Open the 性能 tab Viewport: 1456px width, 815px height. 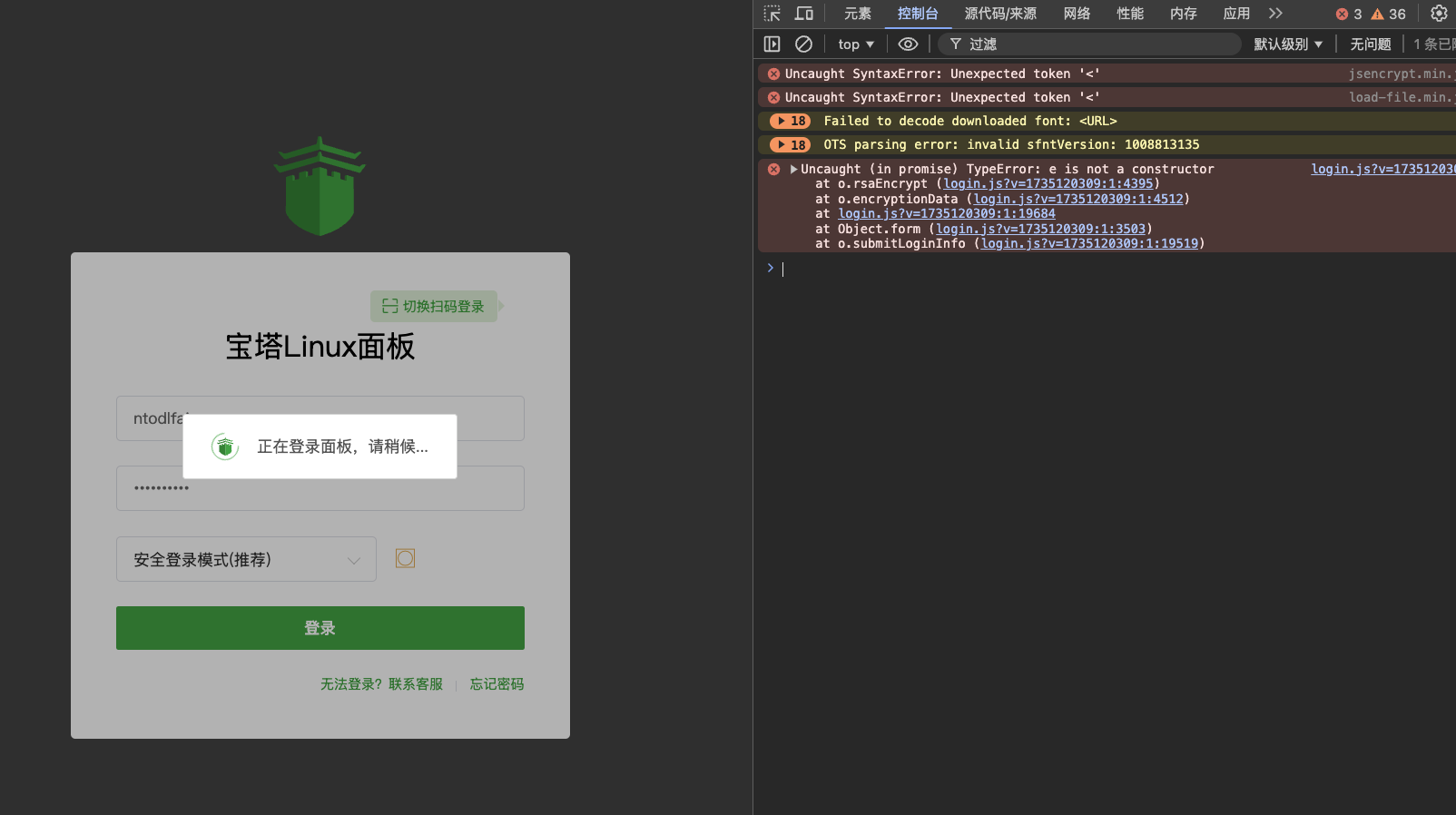(1130, 14)
